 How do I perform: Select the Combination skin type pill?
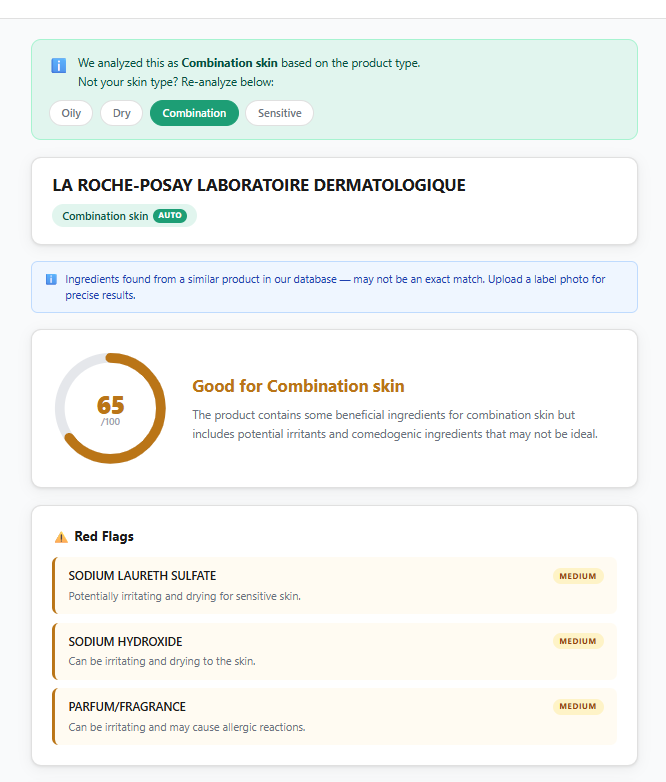pos(194,113)
